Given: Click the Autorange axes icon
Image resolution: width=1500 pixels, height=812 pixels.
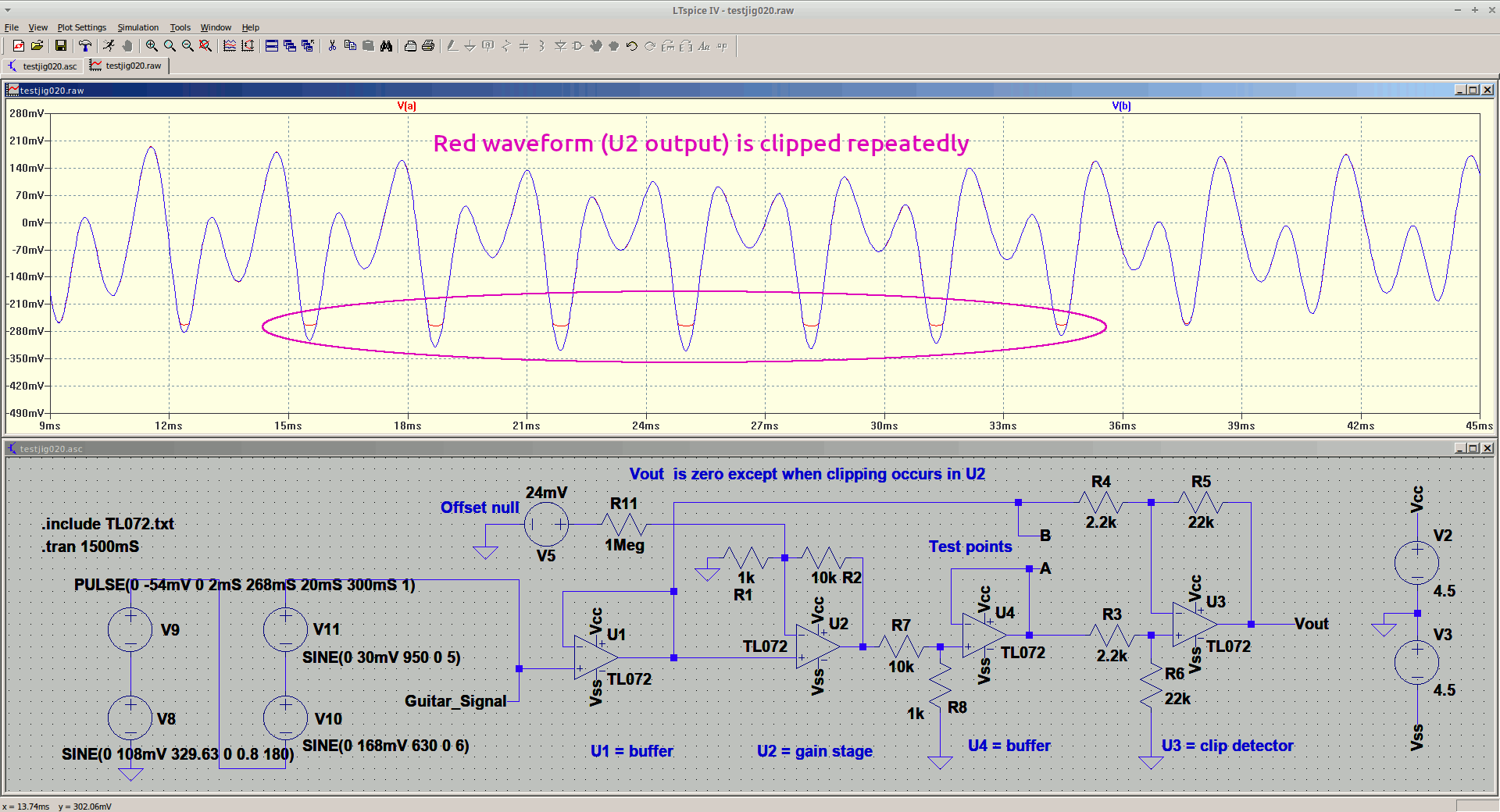Looking at the screenshot, I should click(x=248, y=46).
